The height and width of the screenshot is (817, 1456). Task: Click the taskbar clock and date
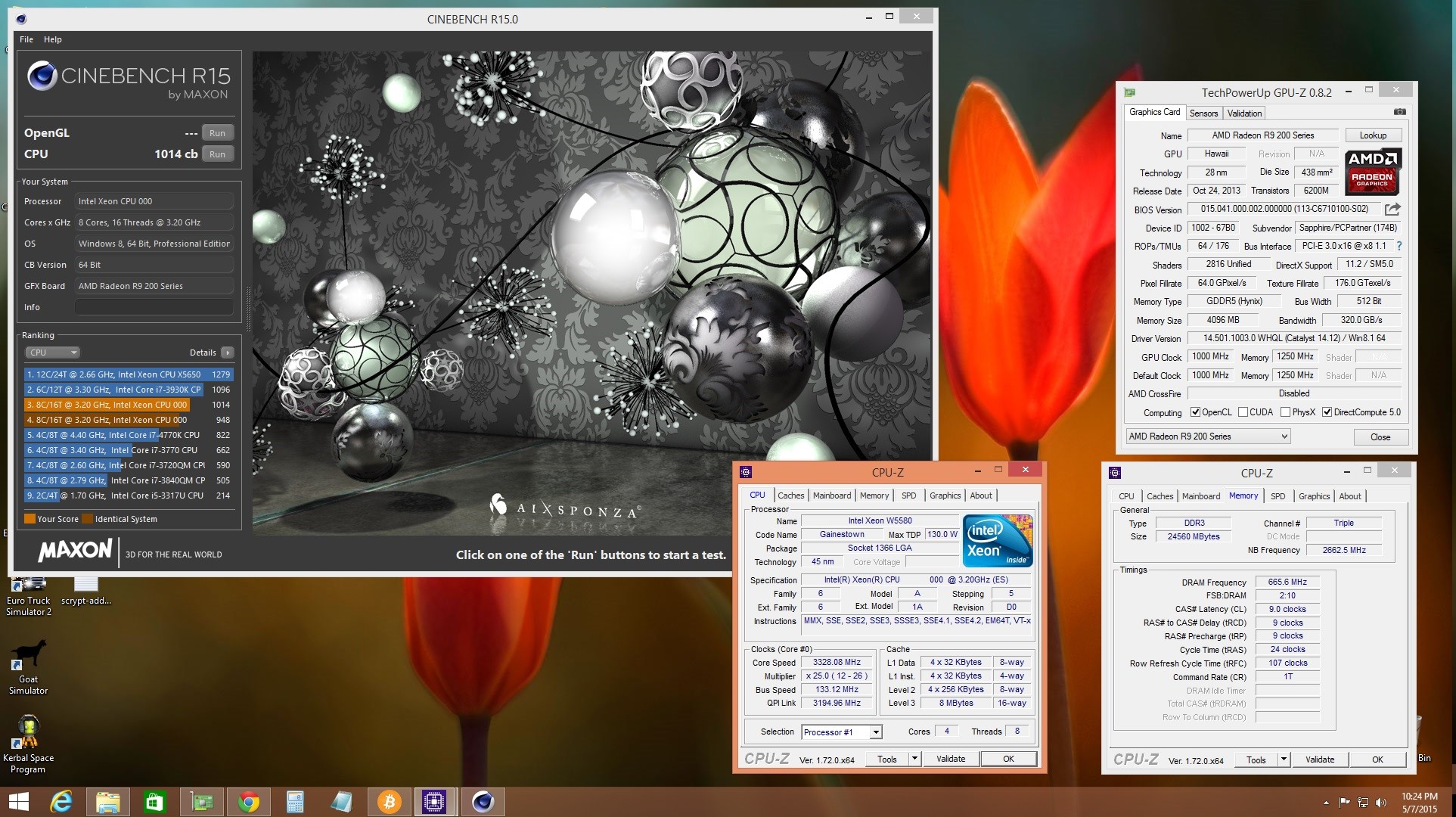coord(1419,803)
